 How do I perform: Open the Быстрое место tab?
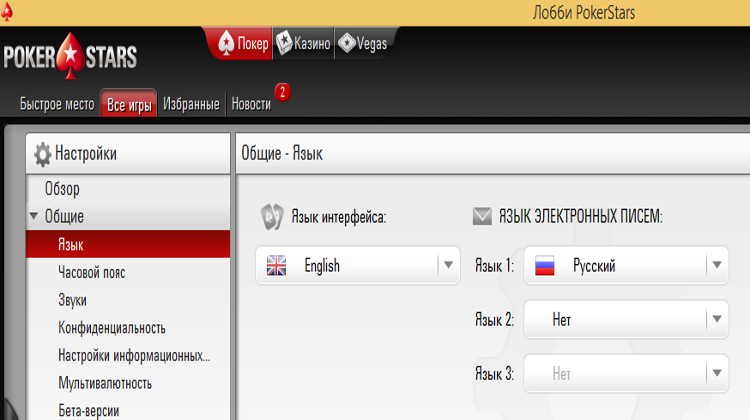pos(57,104)
